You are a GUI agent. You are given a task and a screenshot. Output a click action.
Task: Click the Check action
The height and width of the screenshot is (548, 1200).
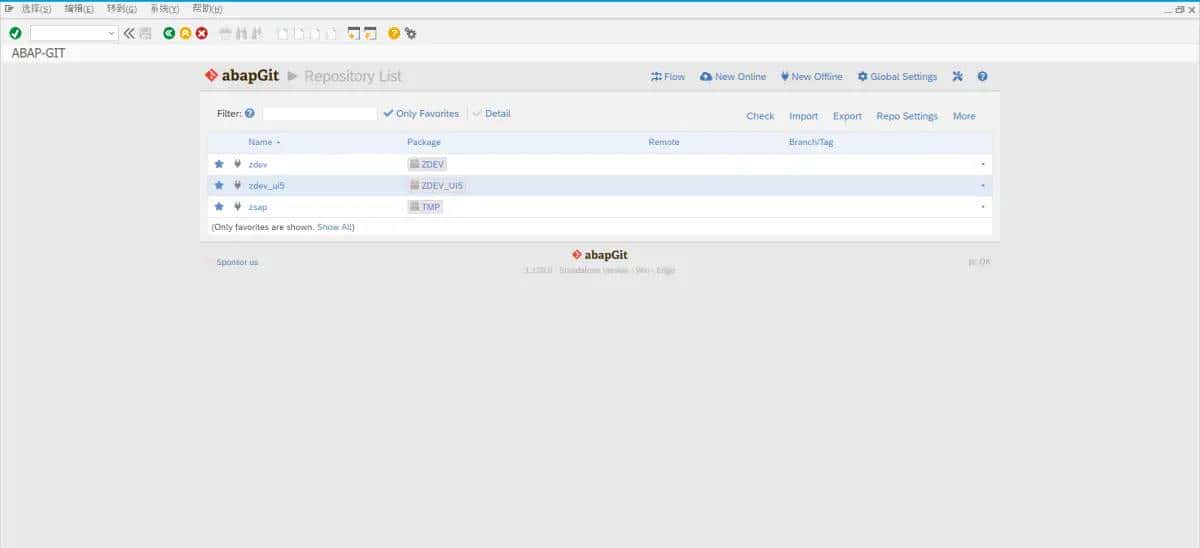tap(760, 116)
